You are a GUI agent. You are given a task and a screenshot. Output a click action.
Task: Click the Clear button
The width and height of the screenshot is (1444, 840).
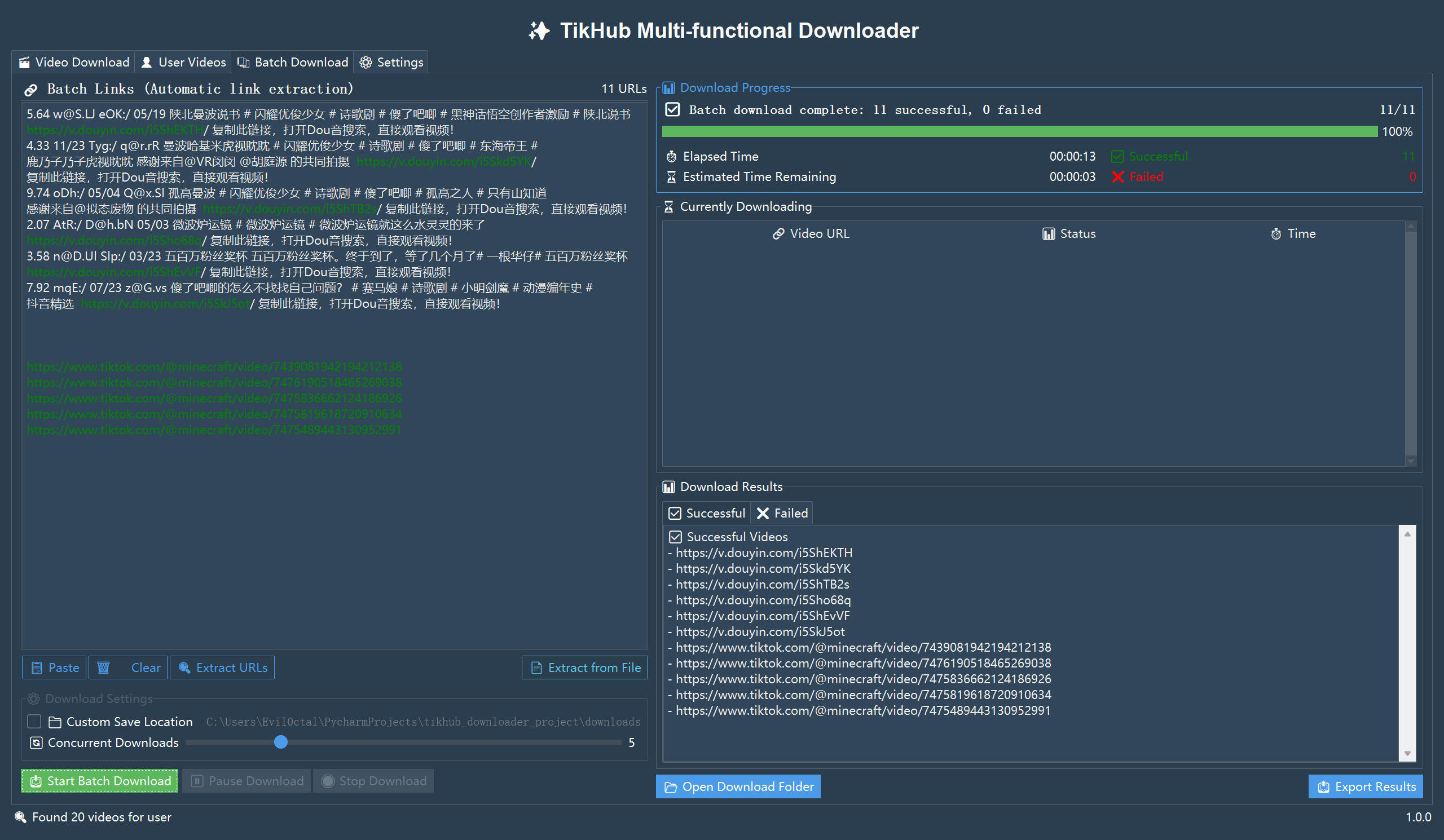(129, 667)
